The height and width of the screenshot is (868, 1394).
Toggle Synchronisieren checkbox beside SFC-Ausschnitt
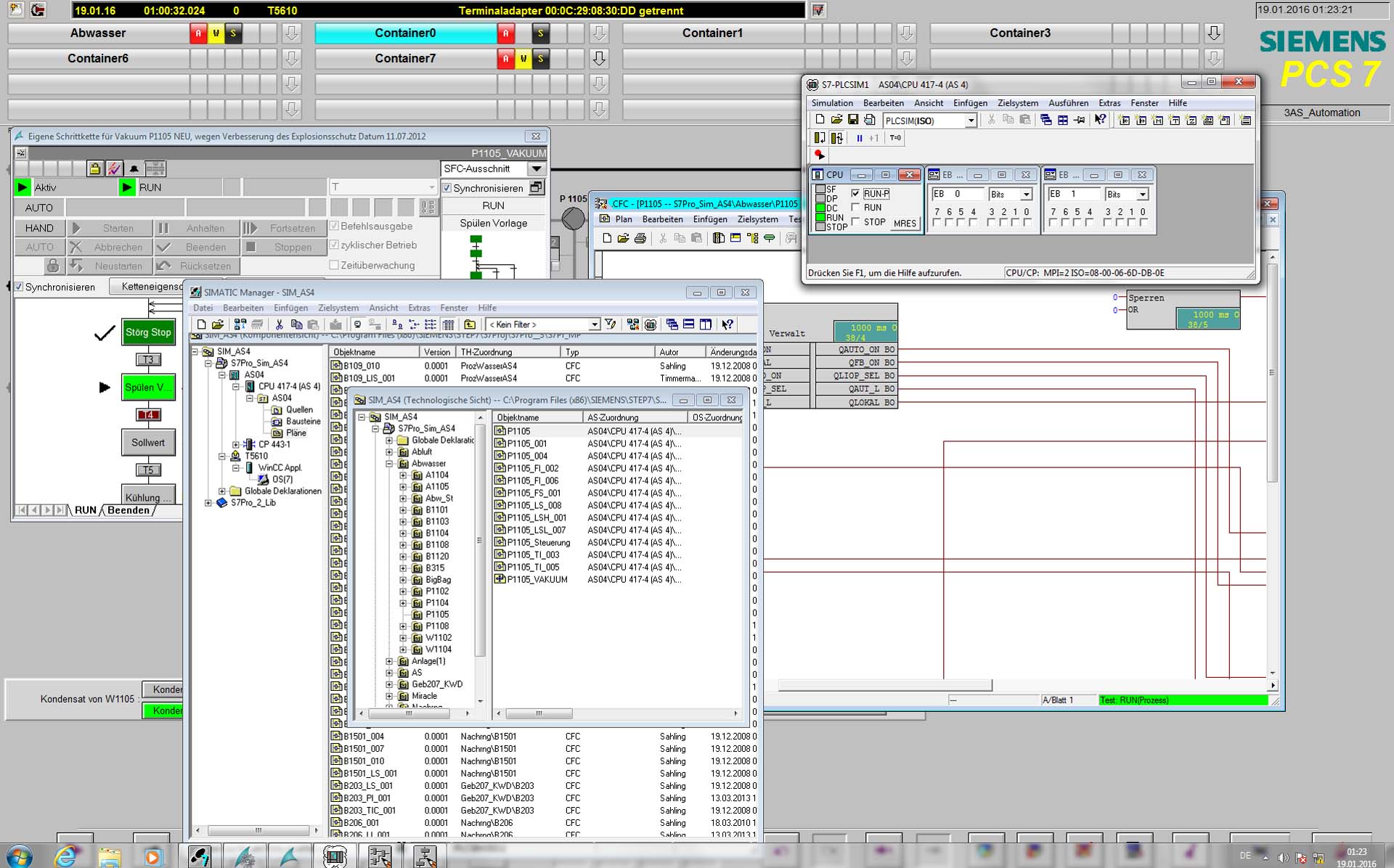447,188
